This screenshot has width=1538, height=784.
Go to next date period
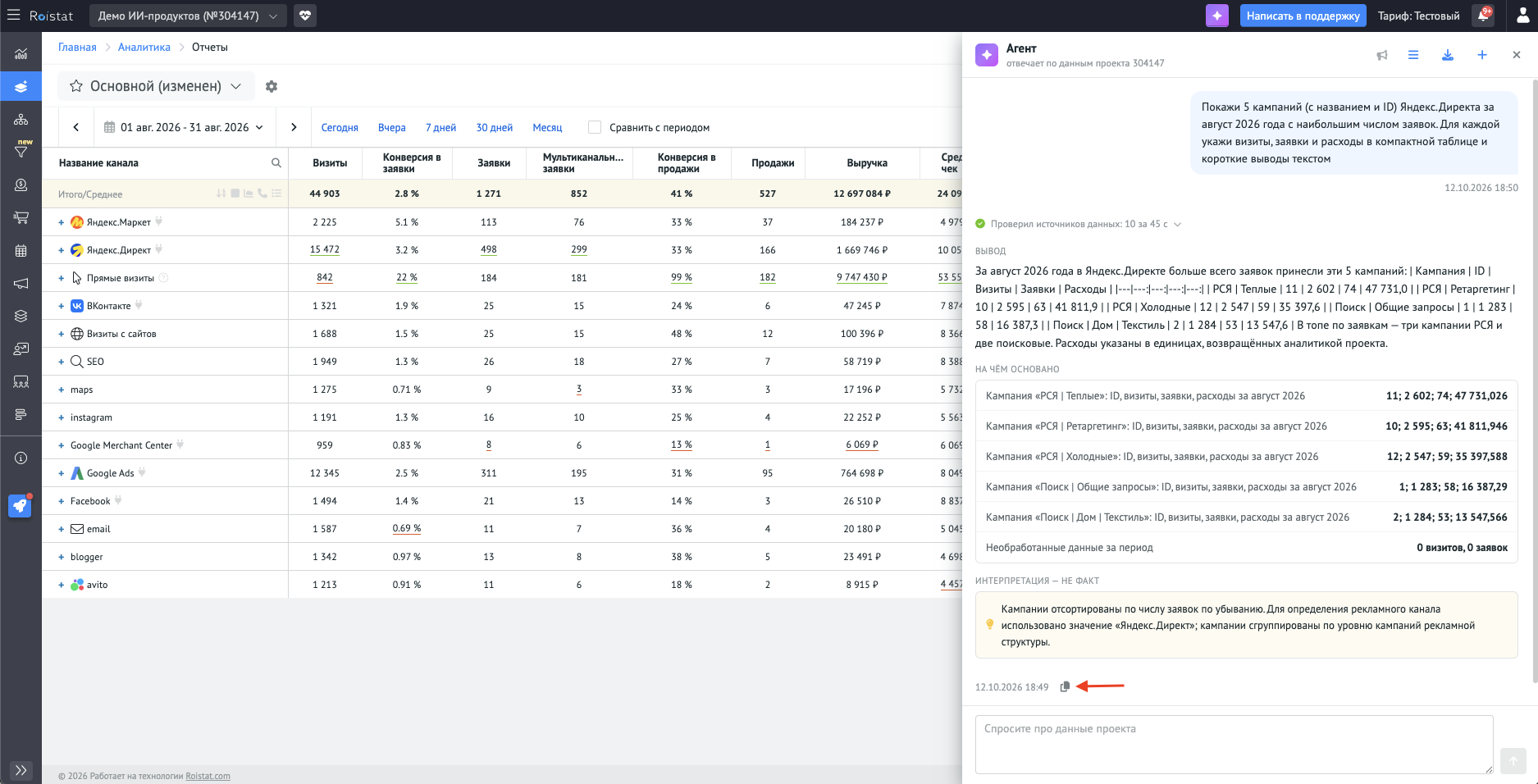pyautogui.click(x=294, y=127)
